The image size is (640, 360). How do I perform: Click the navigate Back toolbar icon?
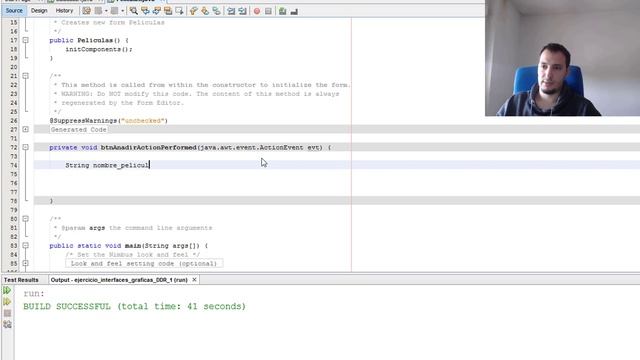click(x=98, y=11)
